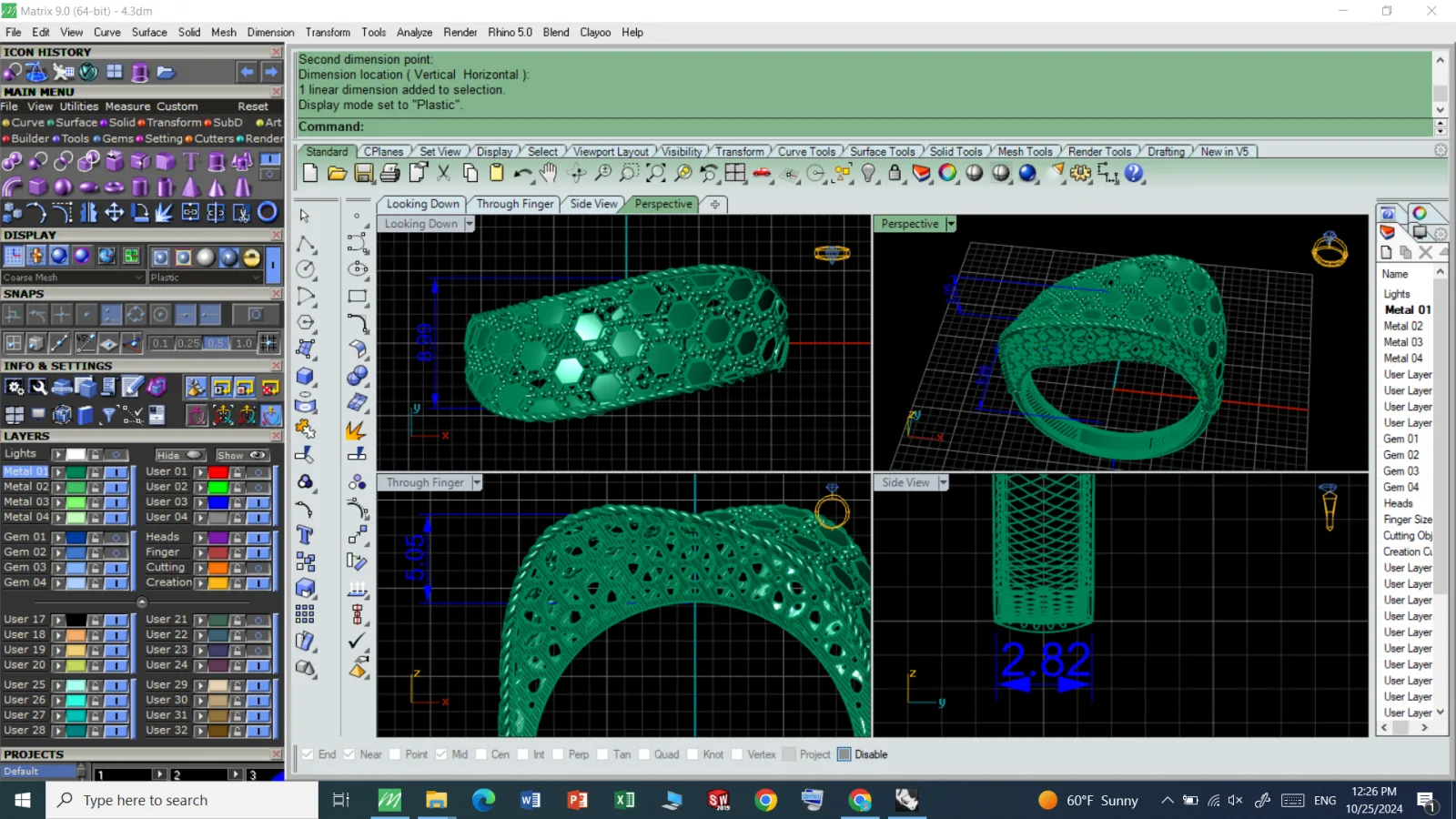Activate the Pan hand tool
Screen dimensions: 1456x819
pos(549,173)
